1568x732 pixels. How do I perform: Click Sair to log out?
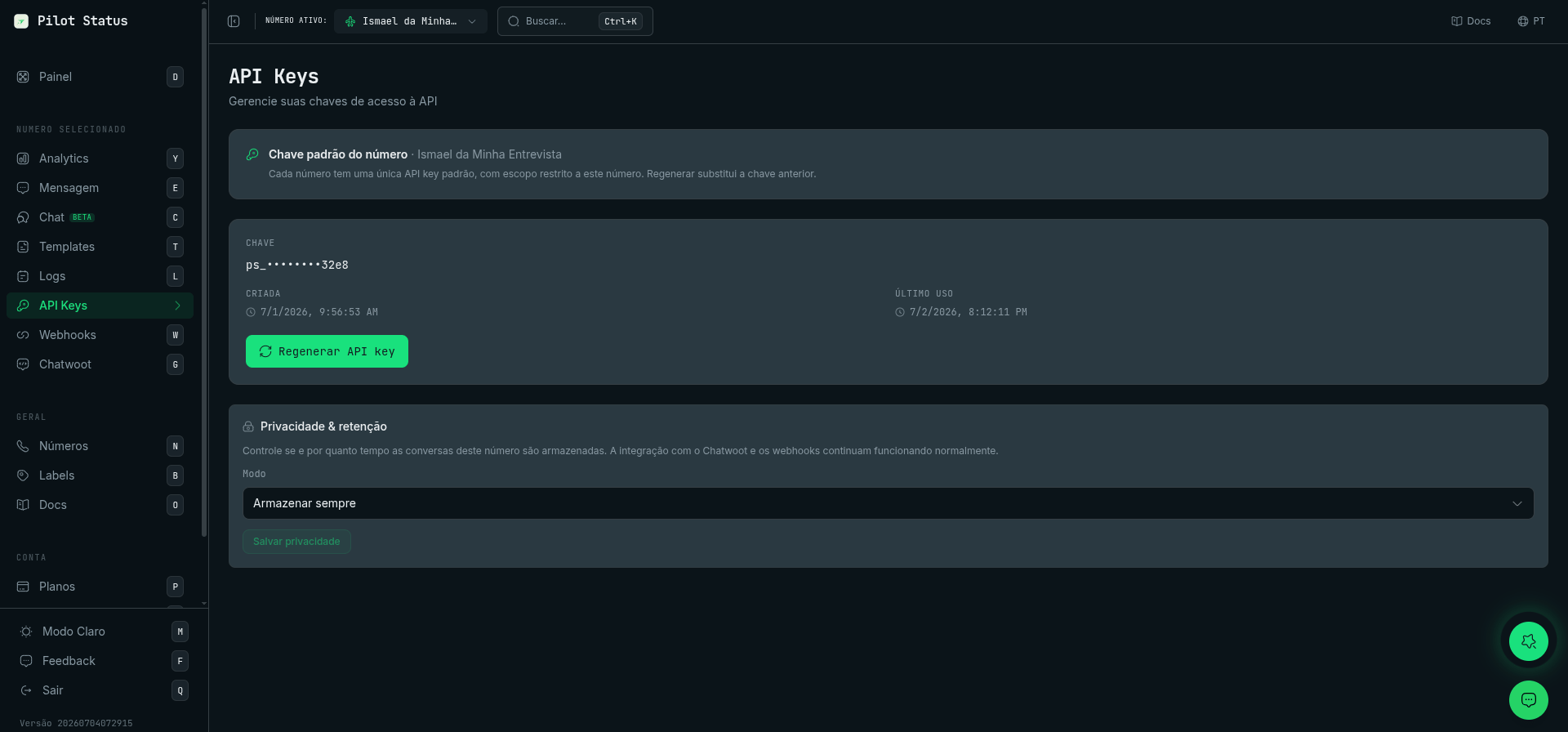pos(104,690)
